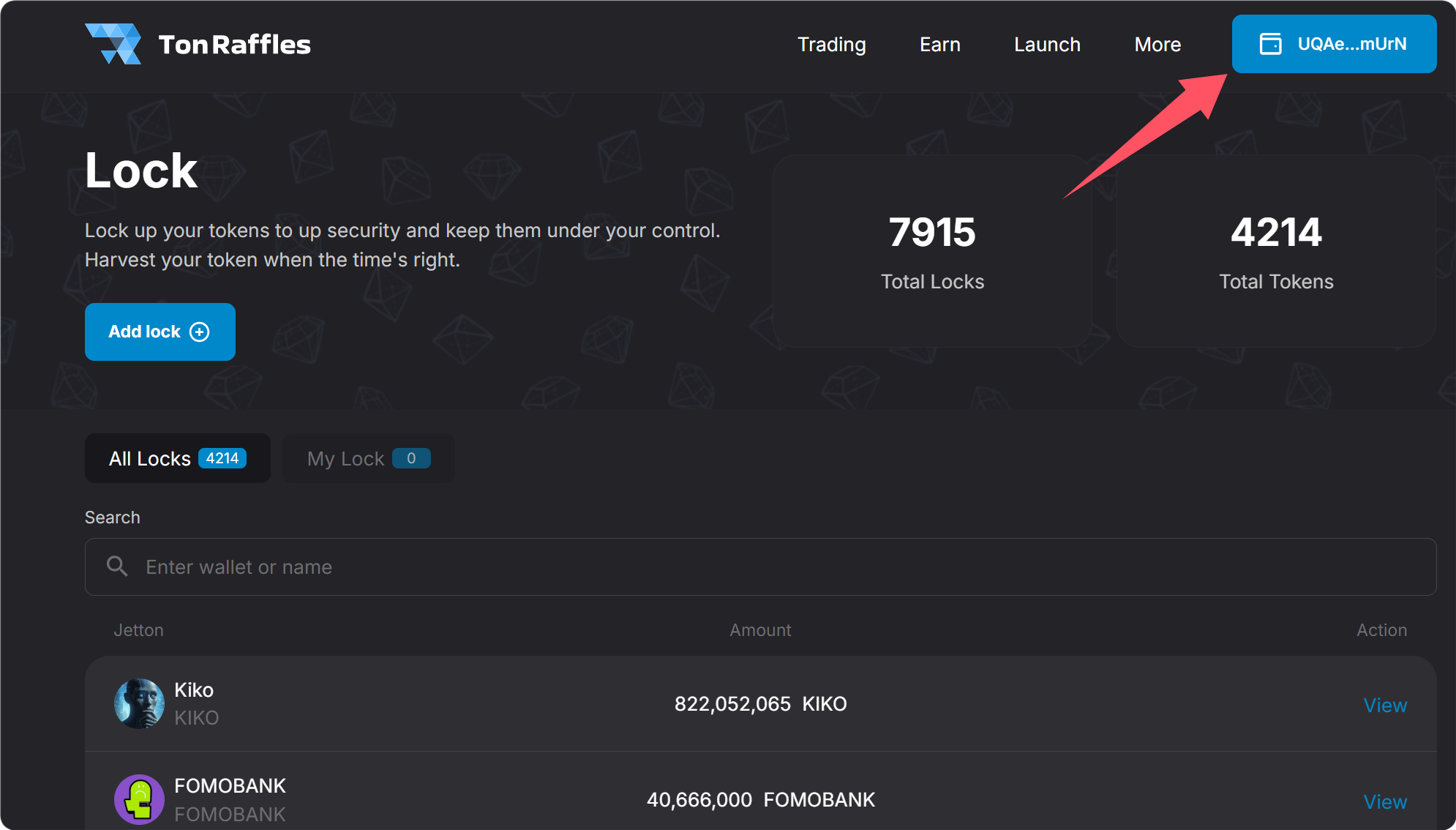
Task: Click the Kiko token avatar
Action: pos(139,703)
